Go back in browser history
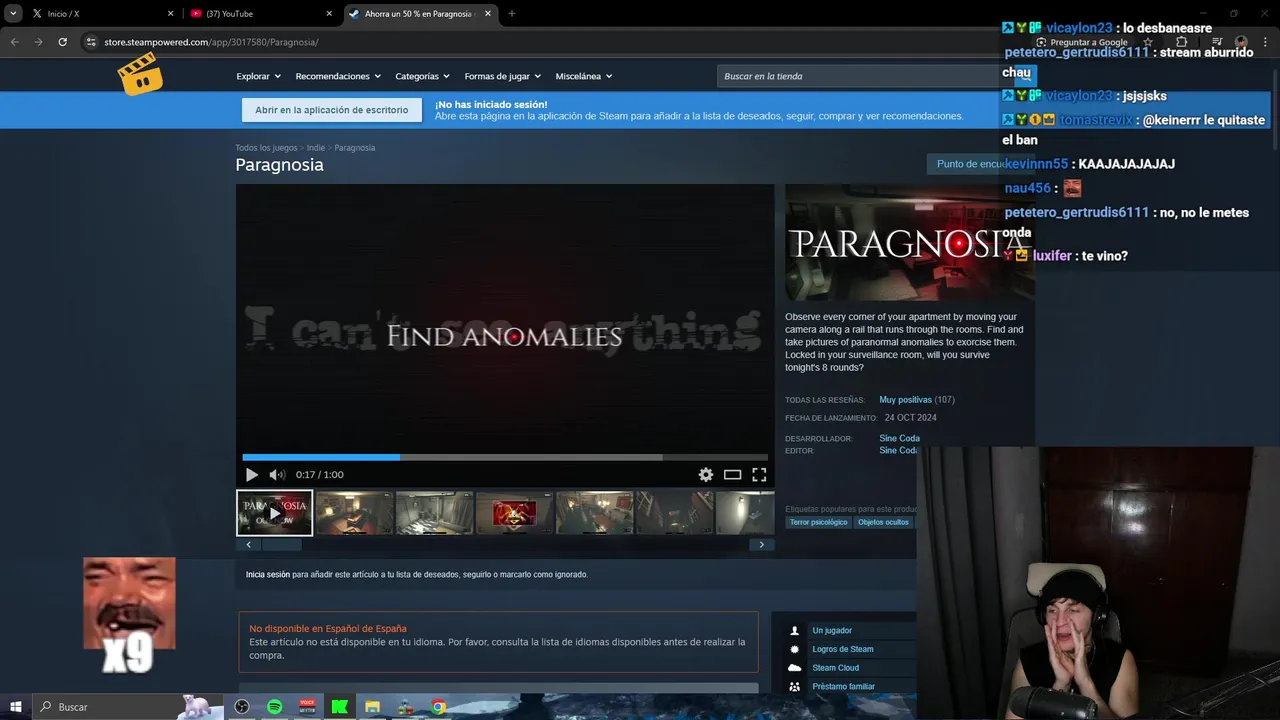This screenshot has height=720, width=1280. coord(14,42)
